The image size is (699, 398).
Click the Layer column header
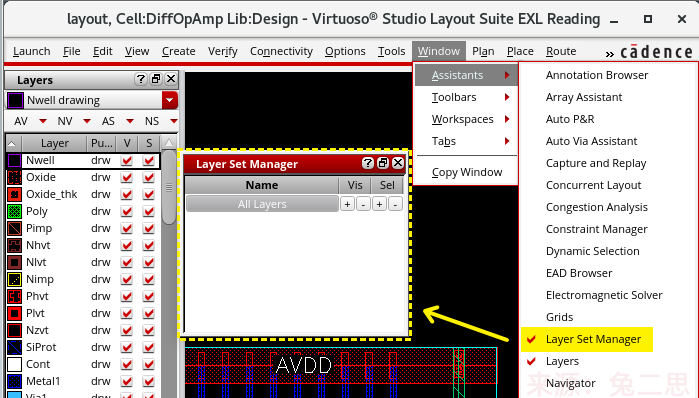click(54, 144)
